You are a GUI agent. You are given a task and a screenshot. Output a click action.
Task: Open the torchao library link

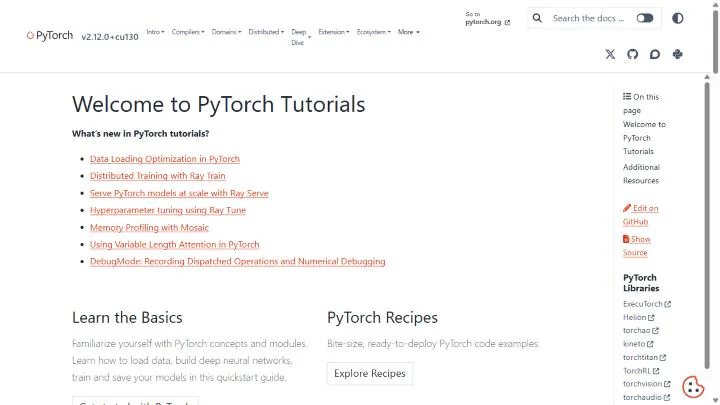641,331
